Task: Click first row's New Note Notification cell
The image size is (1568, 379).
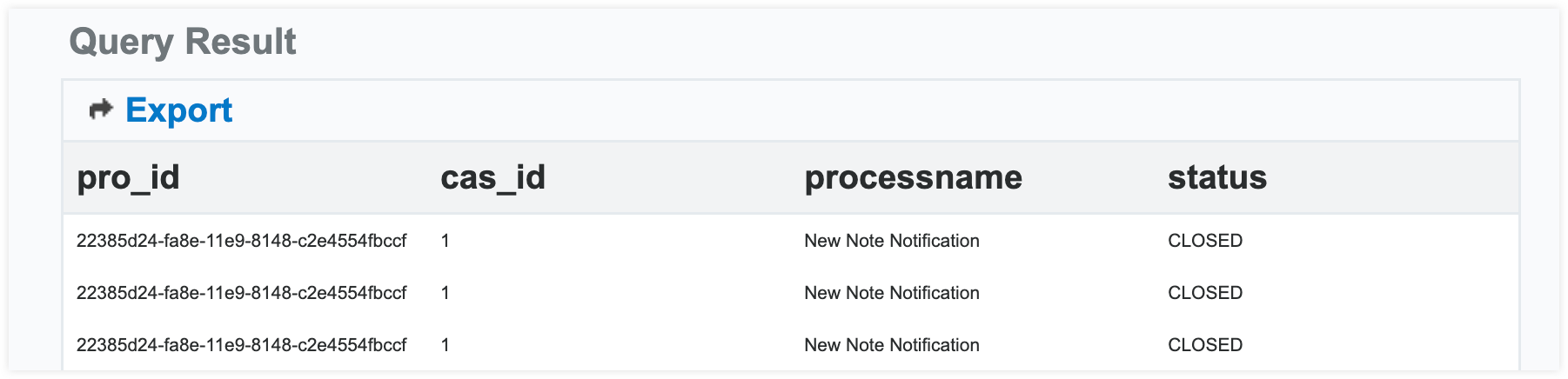Action: [891, 241]
